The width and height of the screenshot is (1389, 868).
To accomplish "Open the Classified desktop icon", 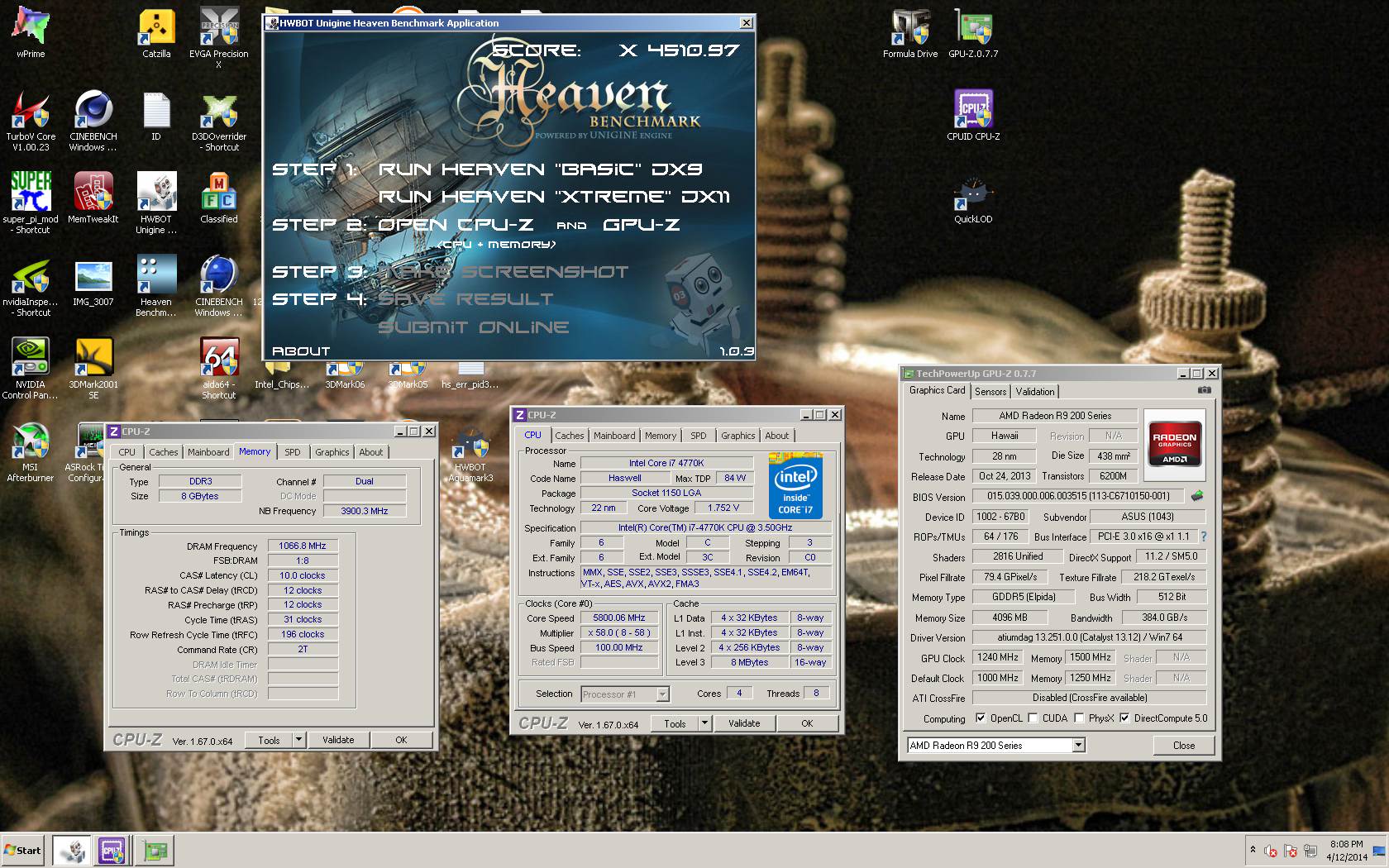I will click(219, 198).
